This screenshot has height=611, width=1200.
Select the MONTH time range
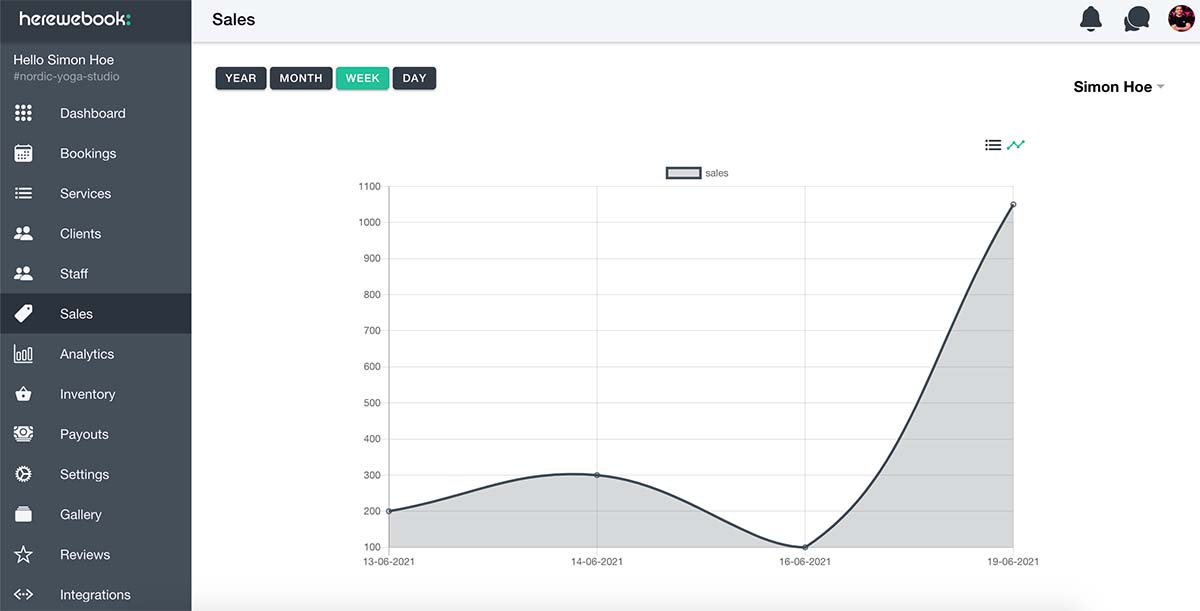301,78
